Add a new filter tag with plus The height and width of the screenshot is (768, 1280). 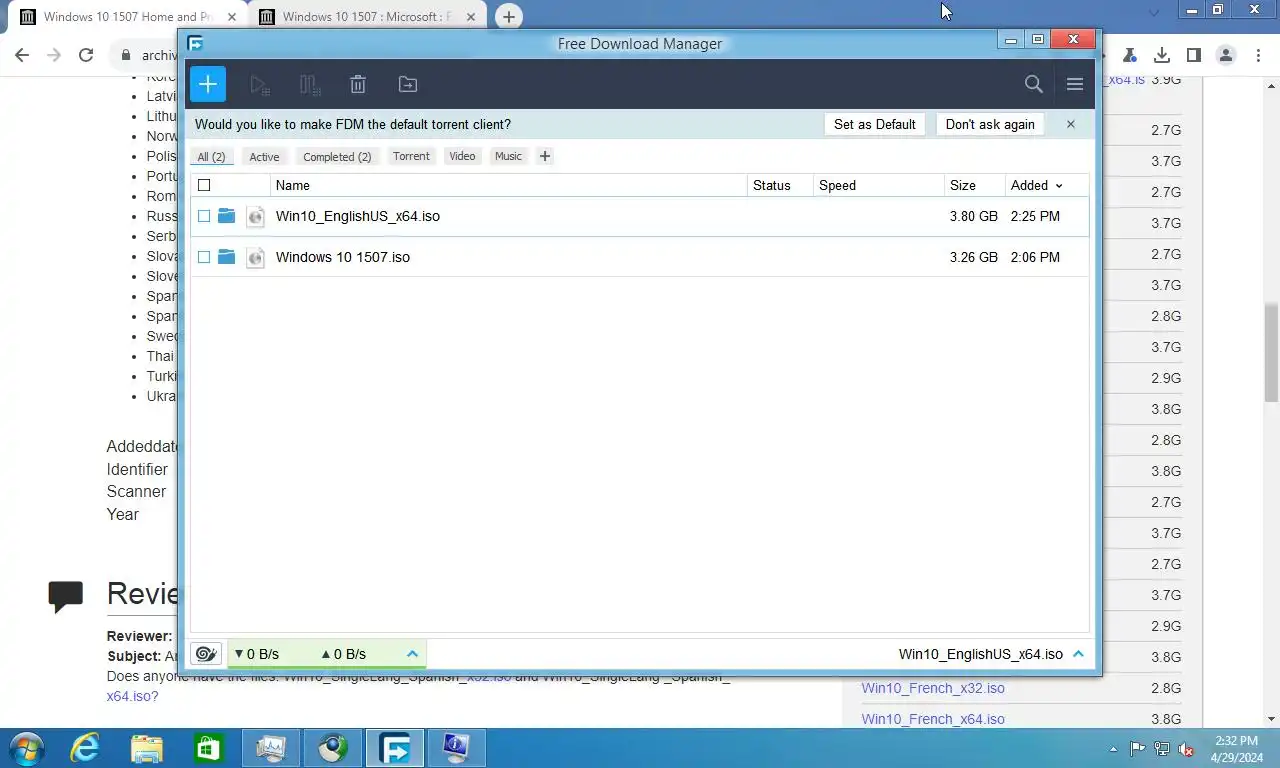545,156
